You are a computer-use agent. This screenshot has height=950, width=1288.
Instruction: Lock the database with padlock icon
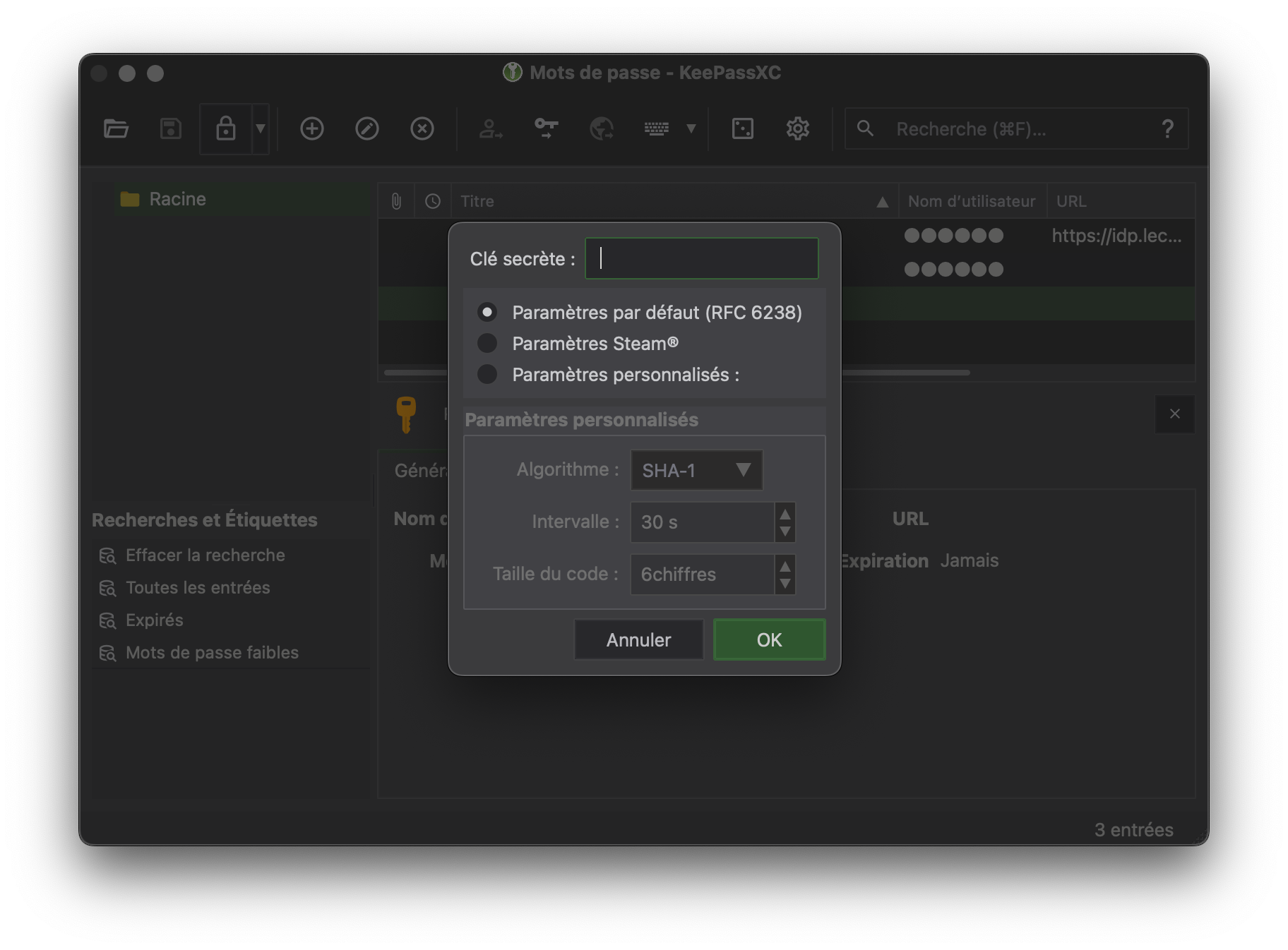click(x=226, y=128)
